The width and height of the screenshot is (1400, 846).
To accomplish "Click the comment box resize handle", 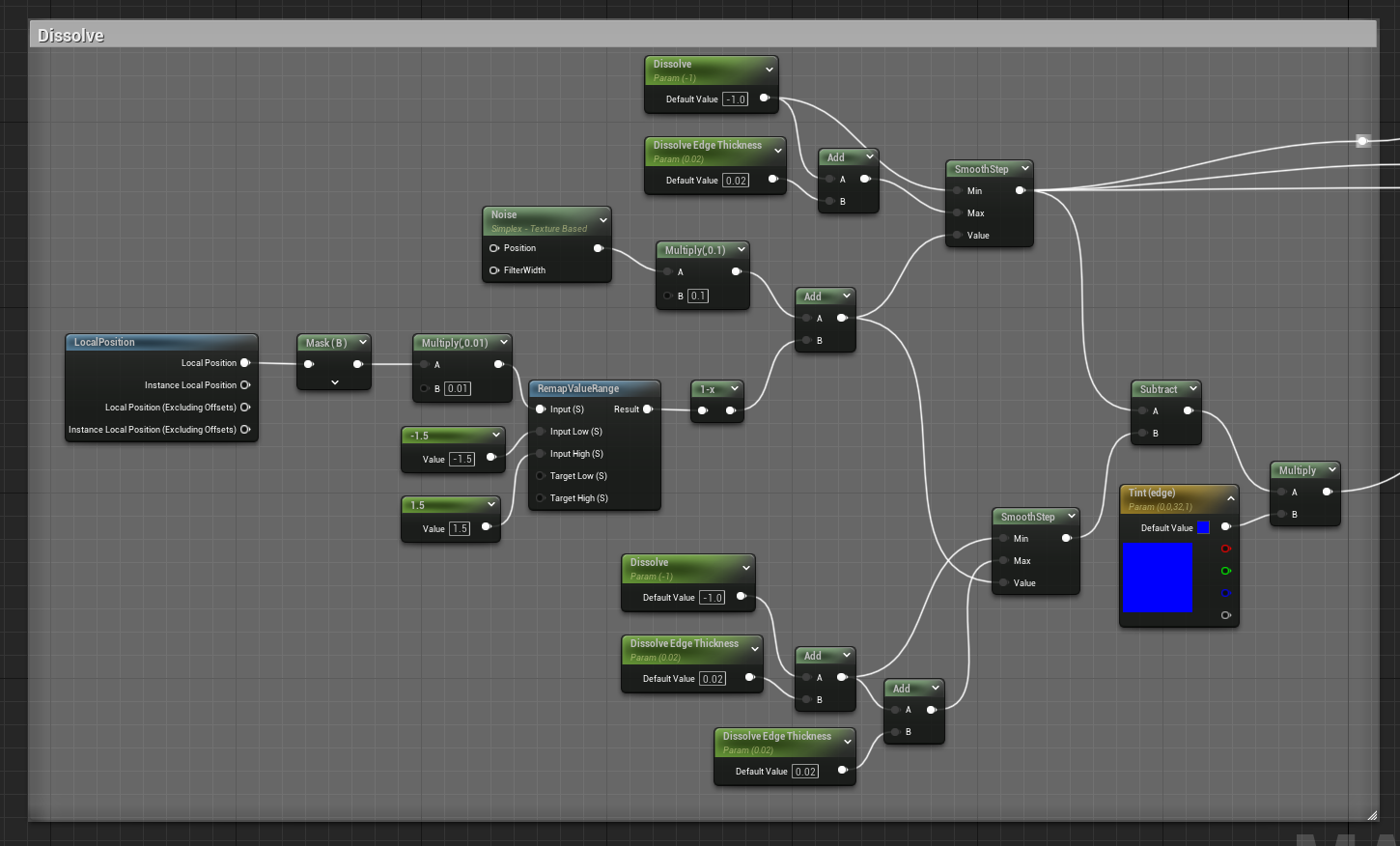I will click(1372, 815).
